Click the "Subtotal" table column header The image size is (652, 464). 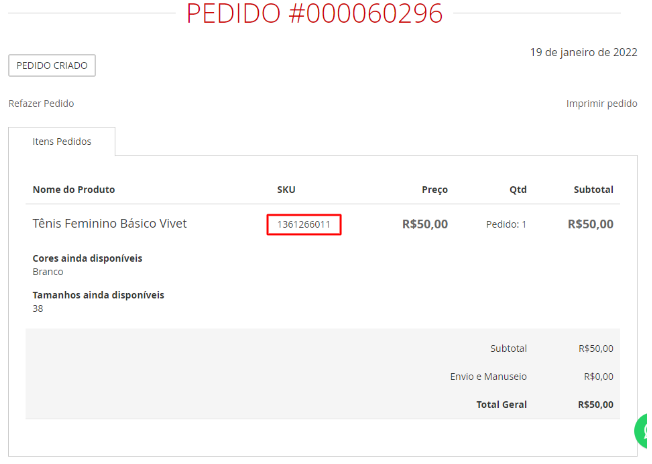[593, 189]
